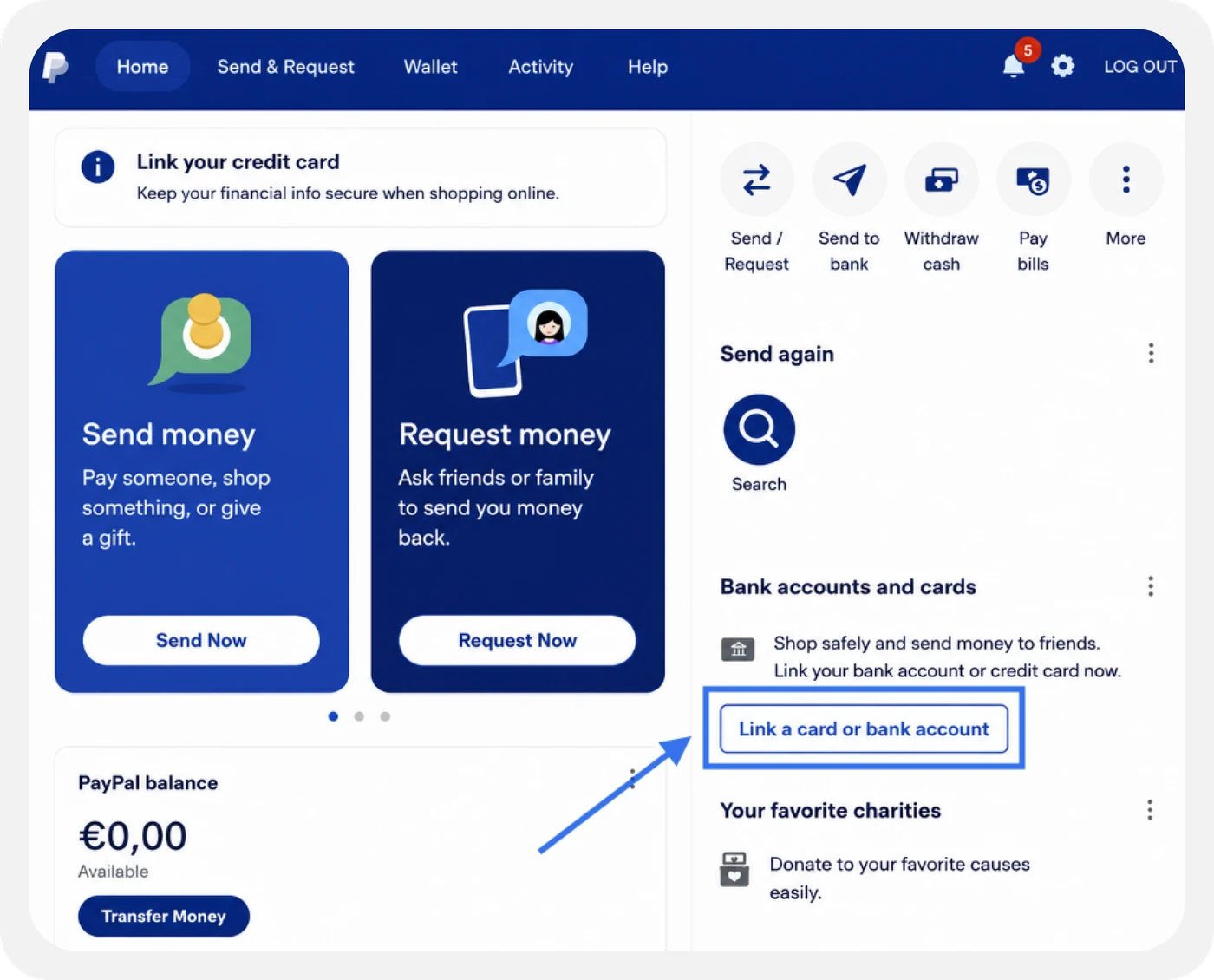The height and width of the screenshot is (980, 1214).
Task: Select the third carousel dot
Action: 385,716
